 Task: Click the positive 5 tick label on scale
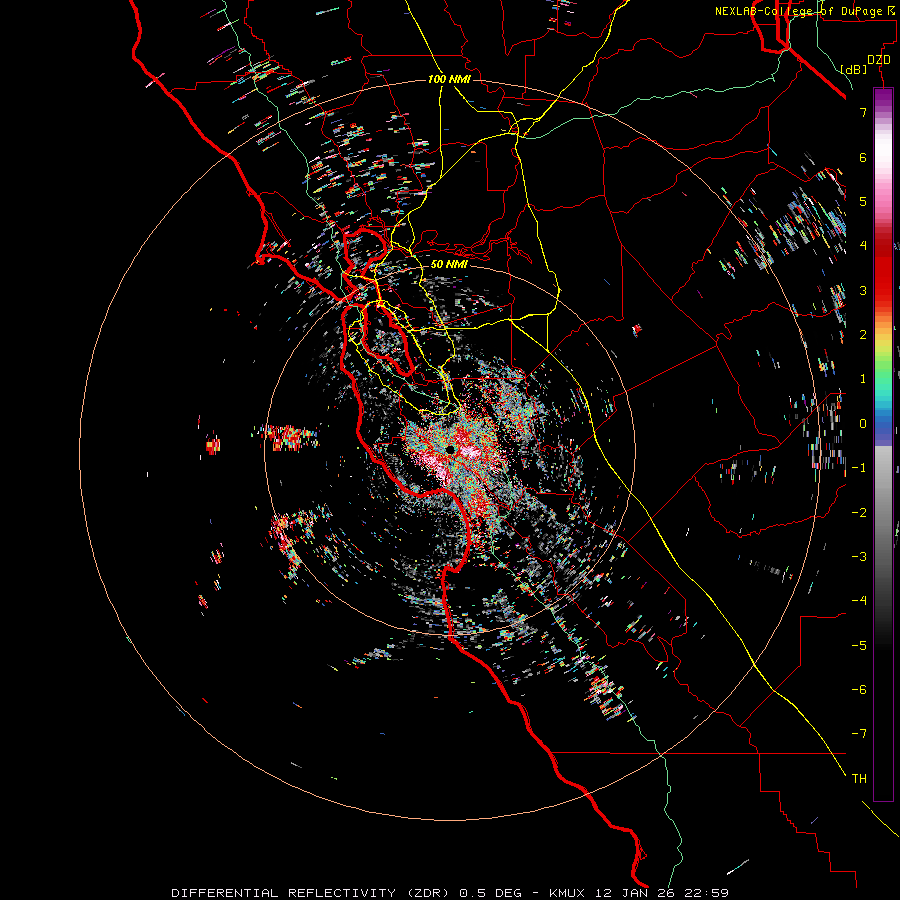[x=863, y=201]
